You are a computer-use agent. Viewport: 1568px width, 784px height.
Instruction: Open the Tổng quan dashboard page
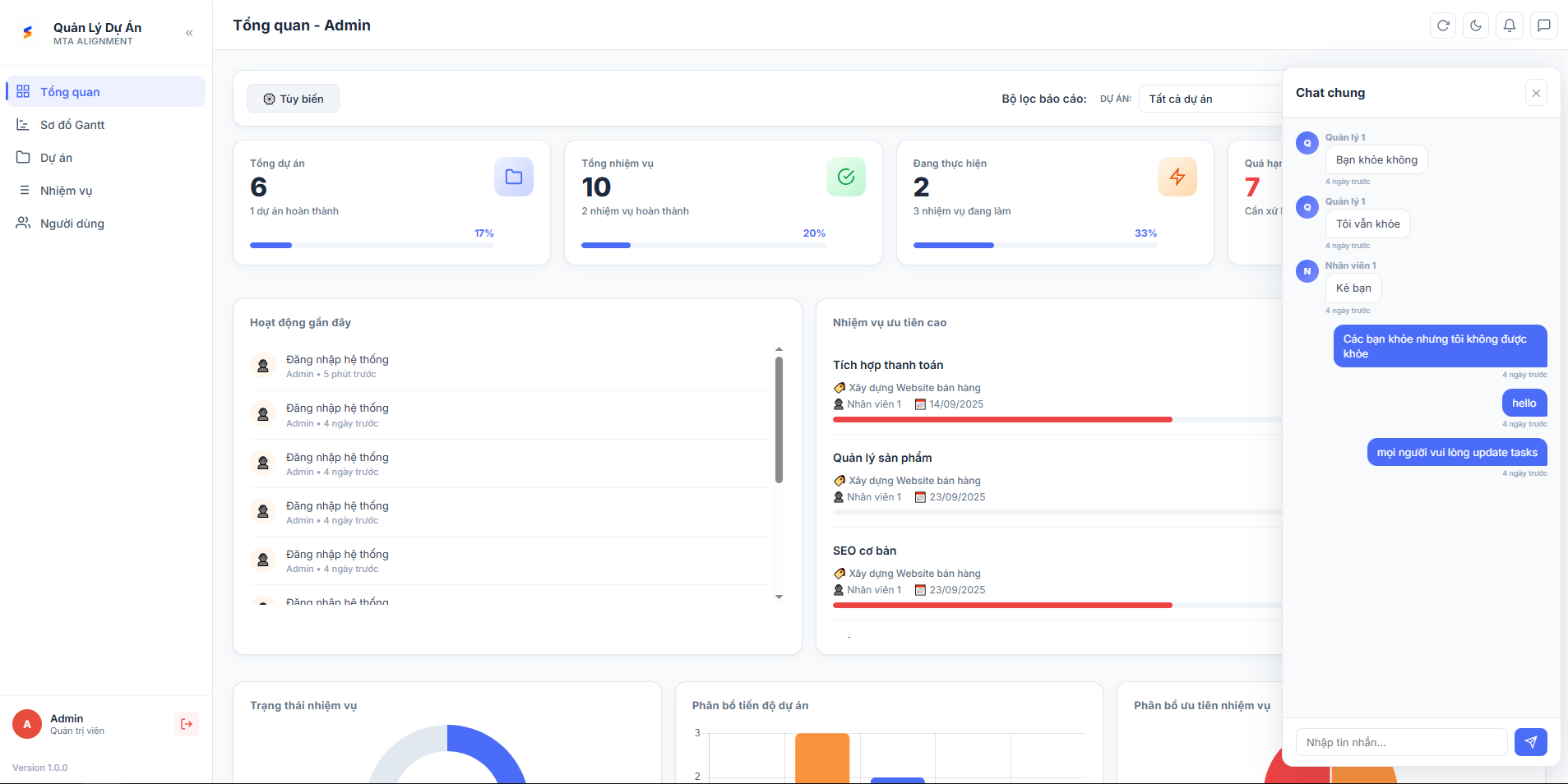tap(106, 91)
